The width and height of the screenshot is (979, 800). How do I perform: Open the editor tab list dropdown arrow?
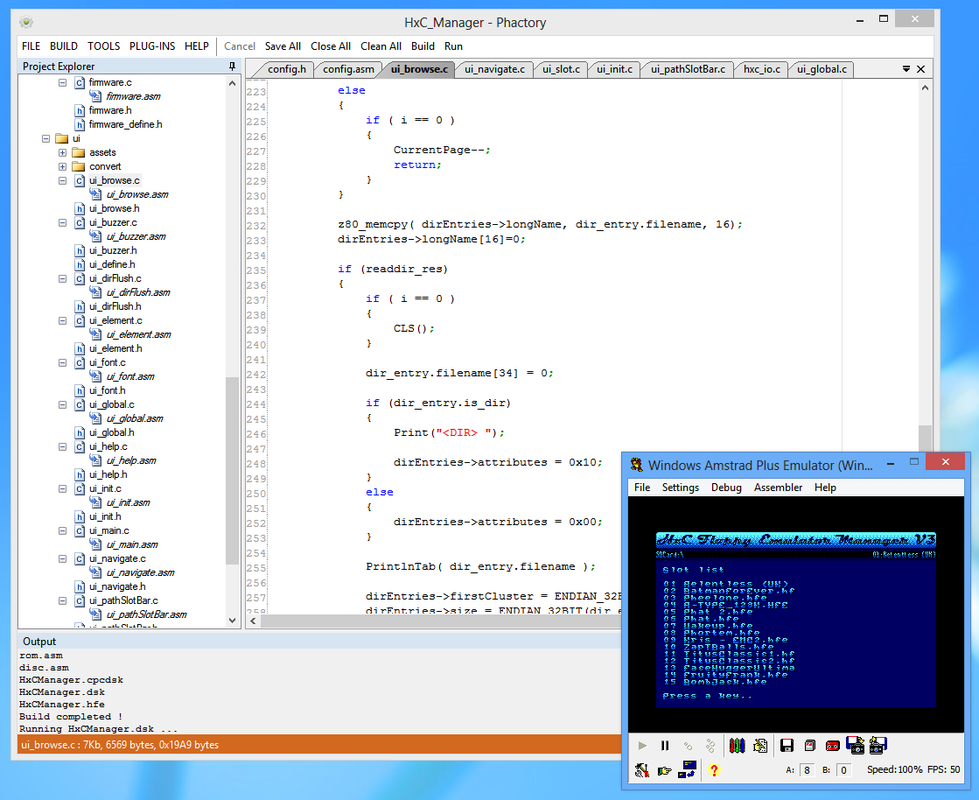pos(906,69)
